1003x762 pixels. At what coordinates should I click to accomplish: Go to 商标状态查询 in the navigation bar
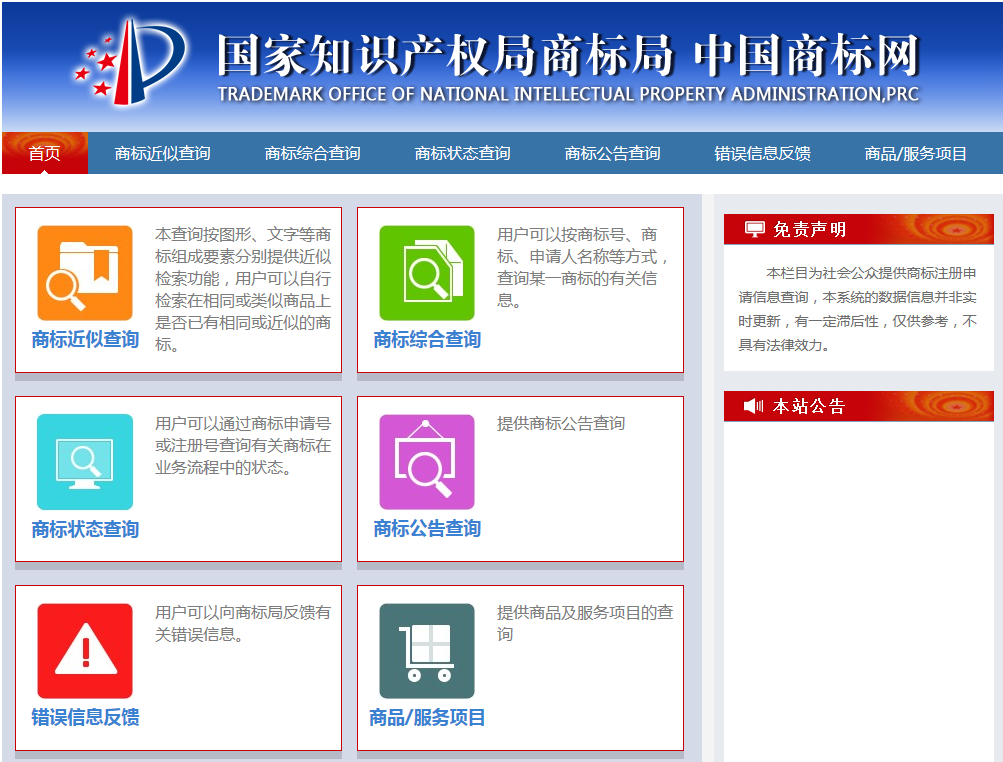pyautogui.click(x=462, y=153)
